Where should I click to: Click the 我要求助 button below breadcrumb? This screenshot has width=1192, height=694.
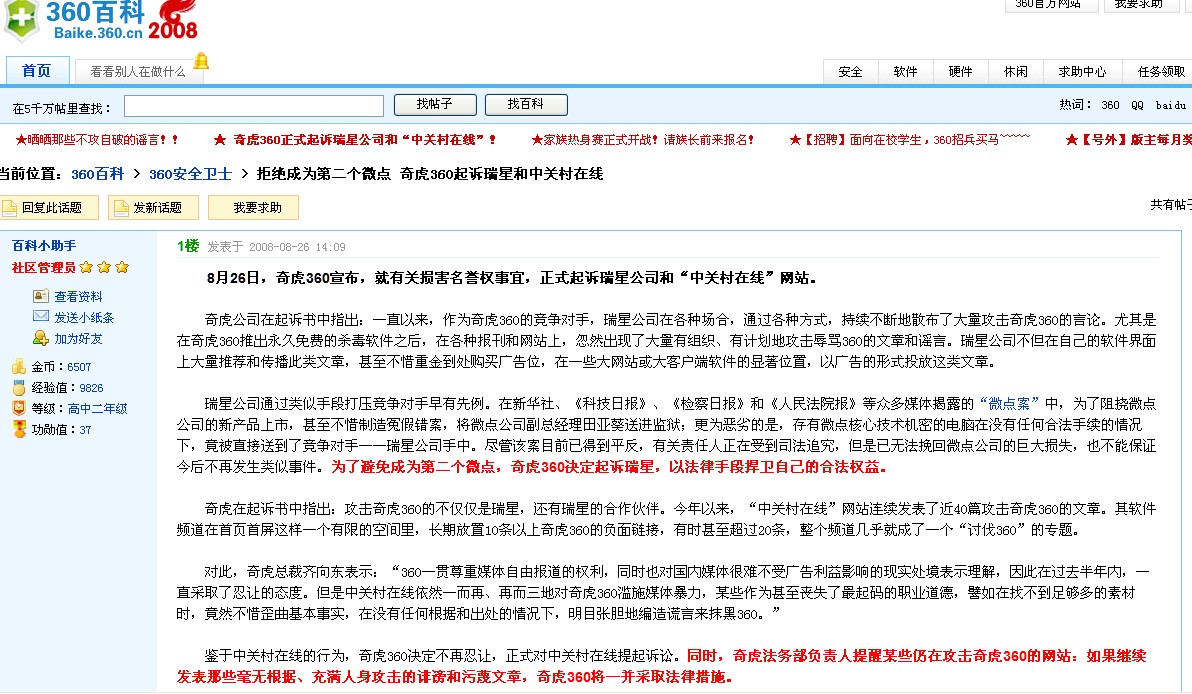pos(254,208)
